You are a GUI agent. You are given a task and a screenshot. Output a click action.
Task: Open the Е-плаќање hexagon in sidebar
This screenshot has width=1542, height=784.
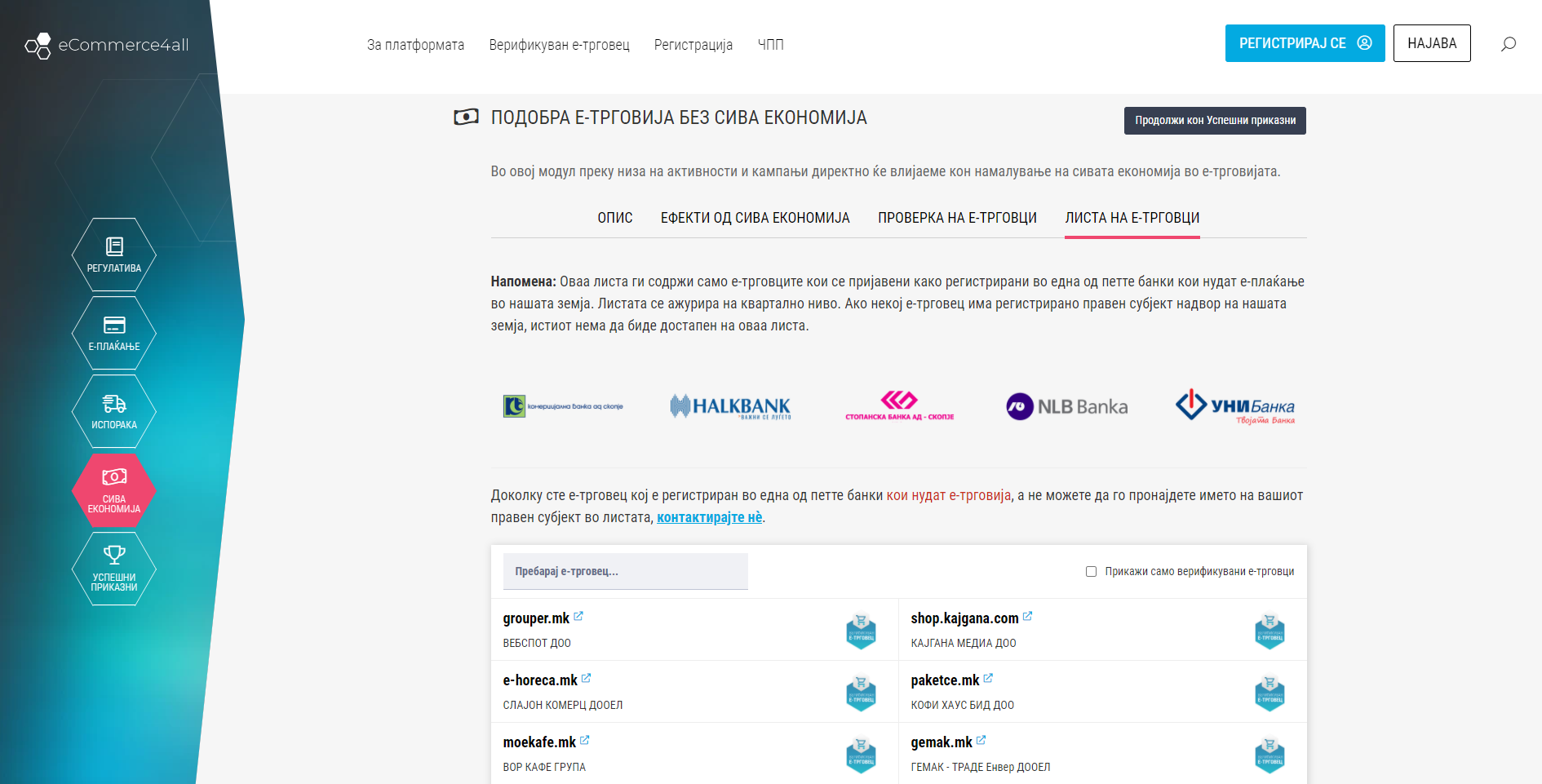point(114,333)
